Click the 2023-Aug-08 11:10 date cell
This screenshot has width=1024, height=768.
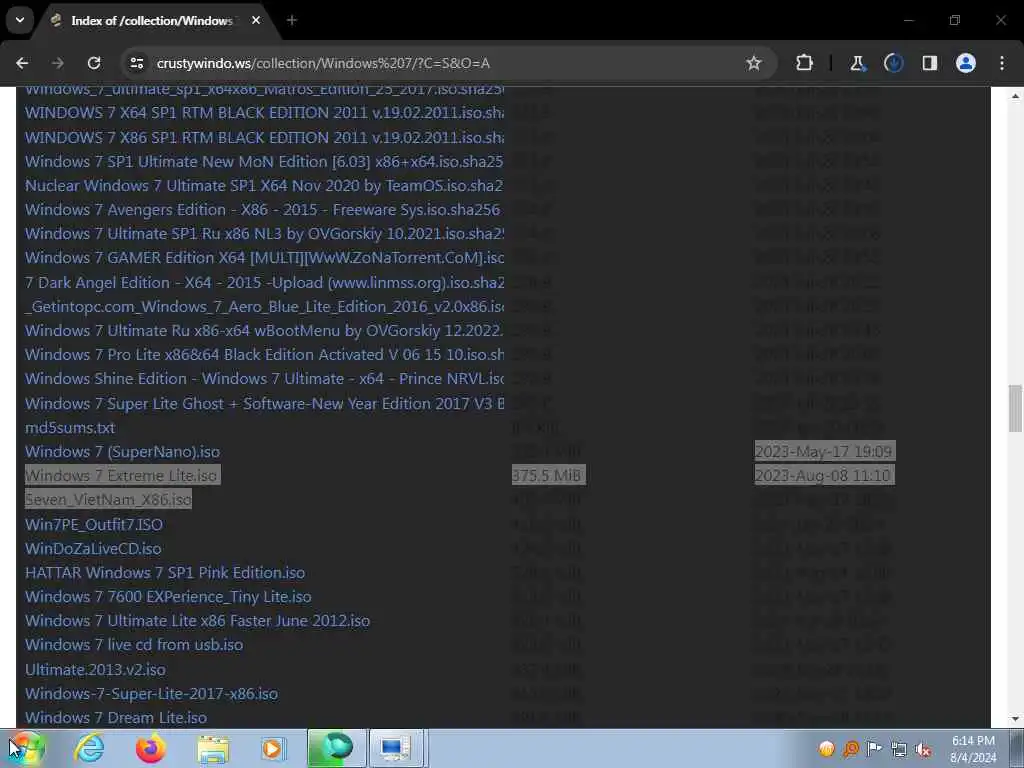tap(824, 475)
